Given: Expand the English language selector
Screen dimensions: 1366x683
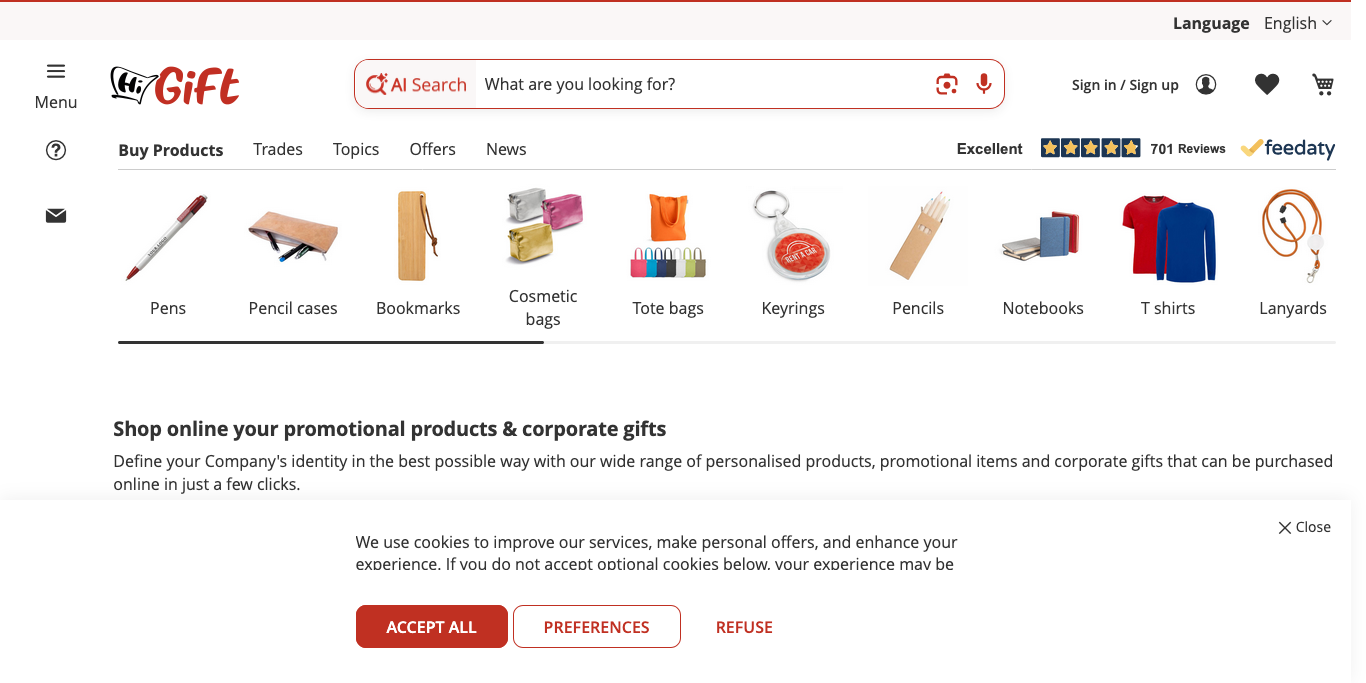Looking at the screenshot, I should 1297,22.
